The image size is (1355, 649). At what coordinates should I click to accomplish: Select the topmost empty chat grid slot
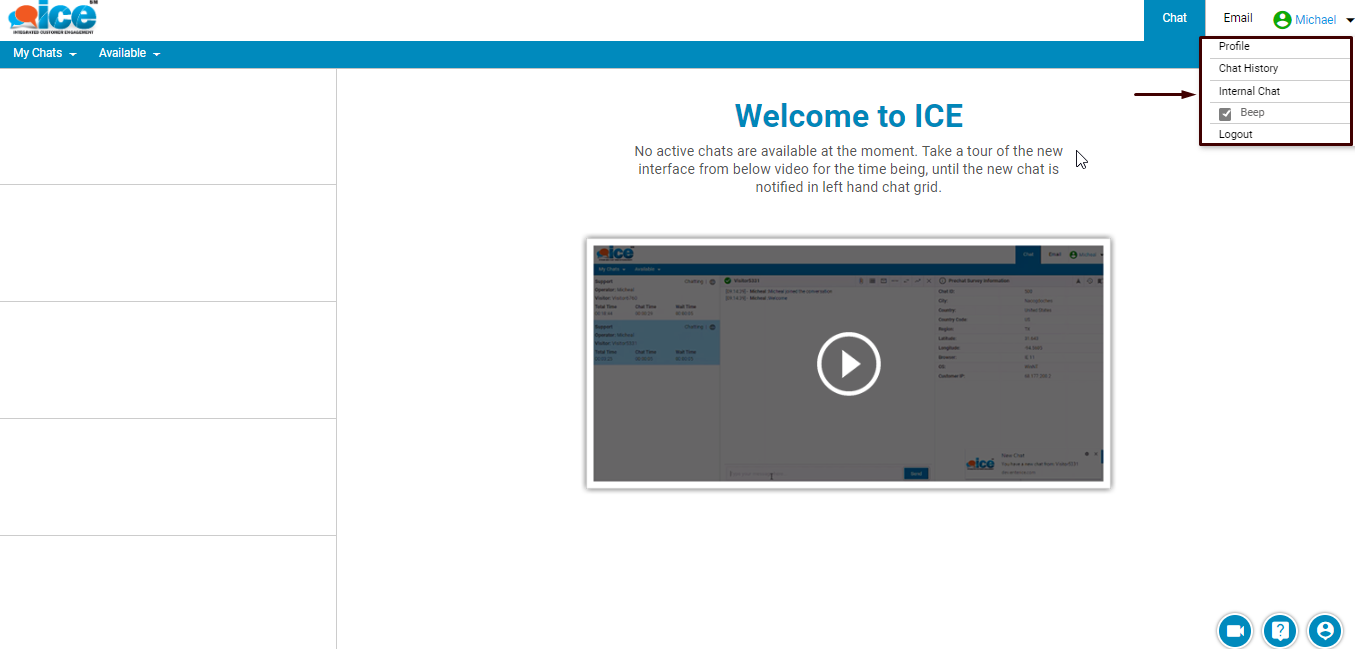168,127
